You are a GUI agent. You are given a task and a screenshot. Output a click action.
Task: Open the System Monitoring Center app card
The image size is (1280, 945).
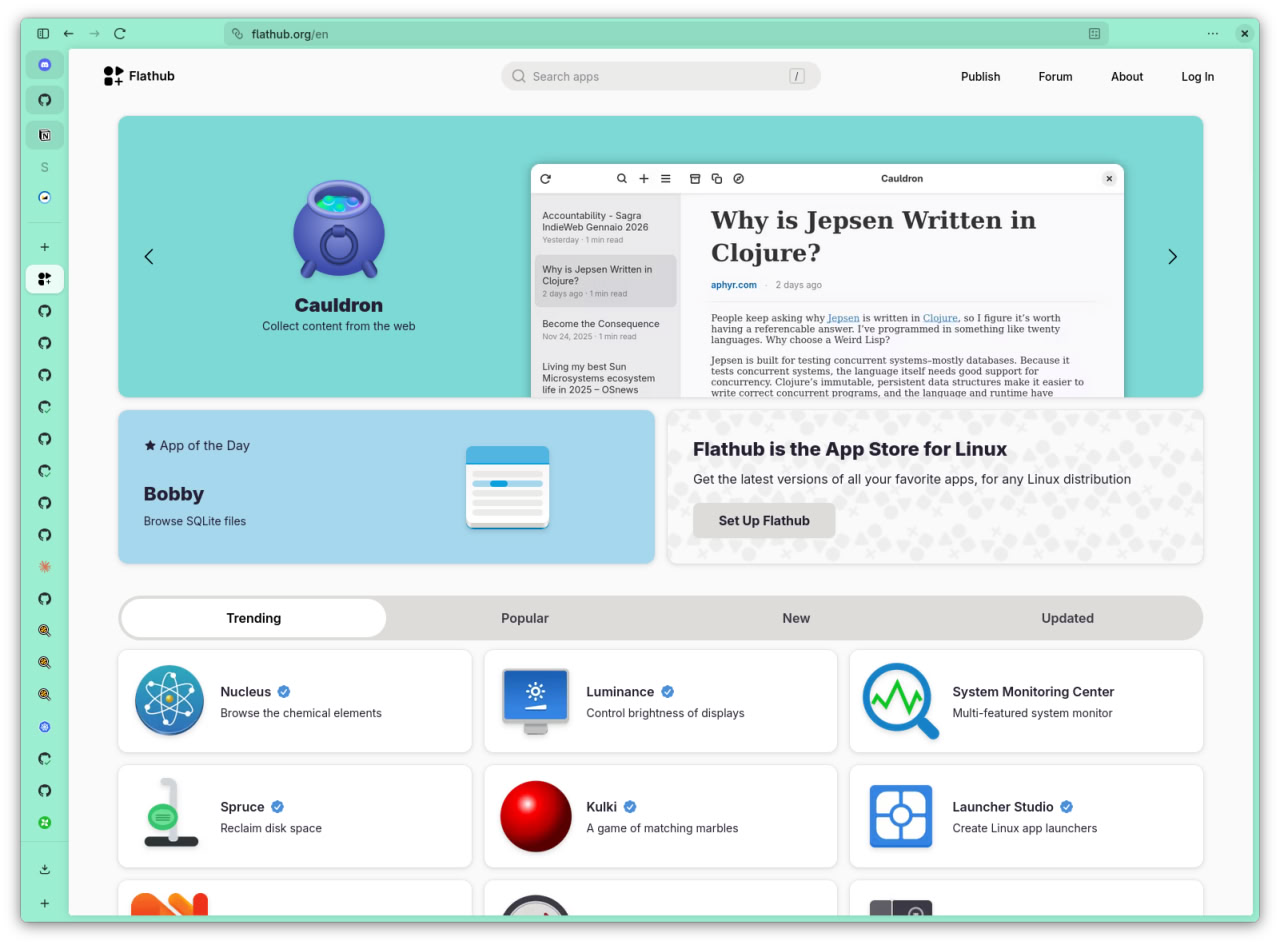tap(1026, 701)
